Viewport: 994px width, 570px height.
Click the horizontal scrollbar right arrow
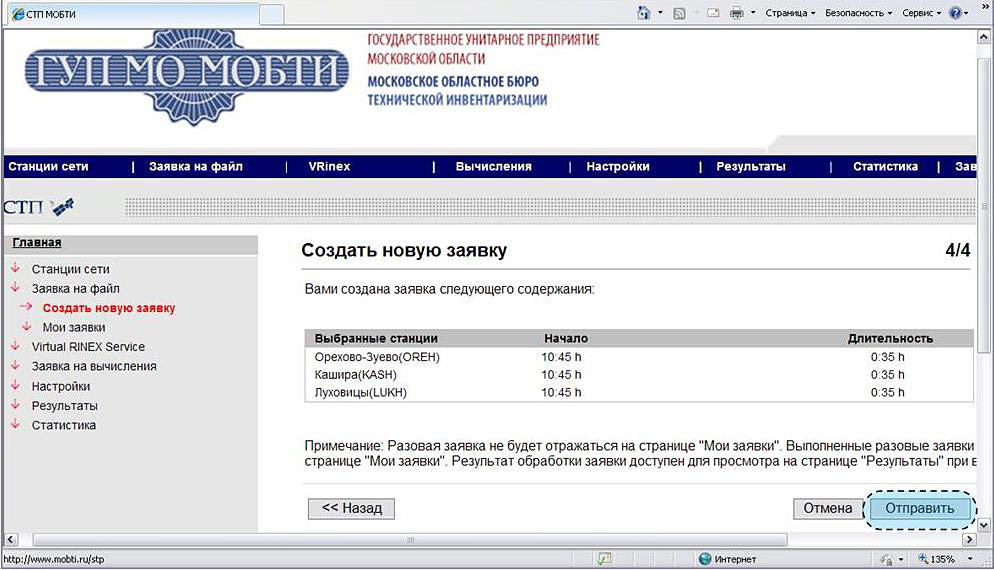coord(969,540)
